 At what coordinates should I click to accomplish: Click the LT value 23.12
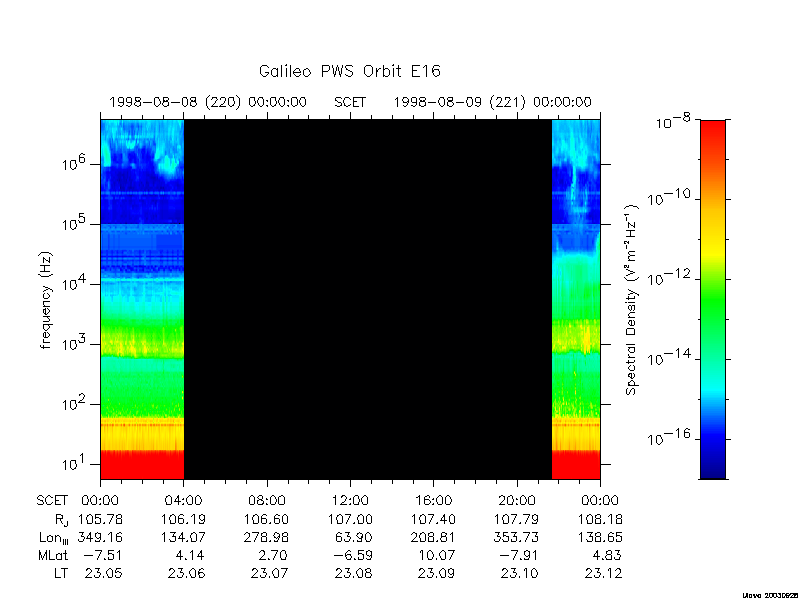pyautogui.click(x=604, y=573)
